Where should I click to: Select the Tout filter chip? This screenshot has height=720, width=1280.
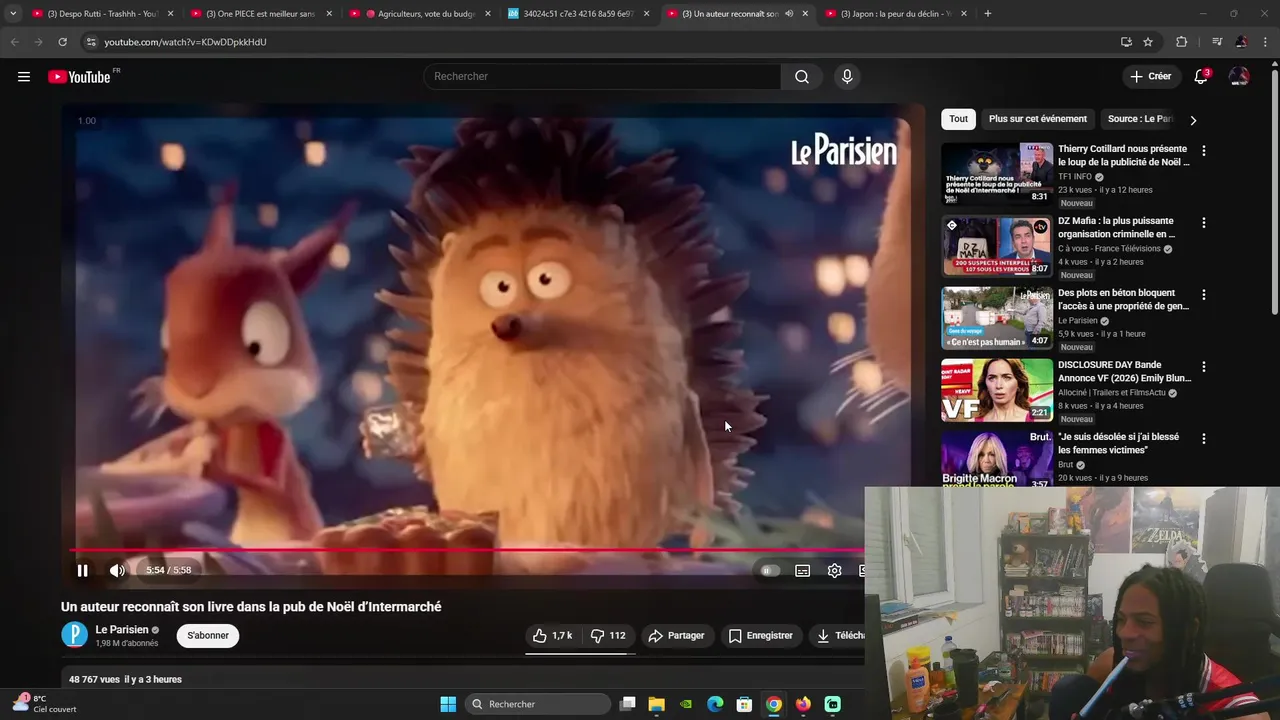tap(958, 119)
